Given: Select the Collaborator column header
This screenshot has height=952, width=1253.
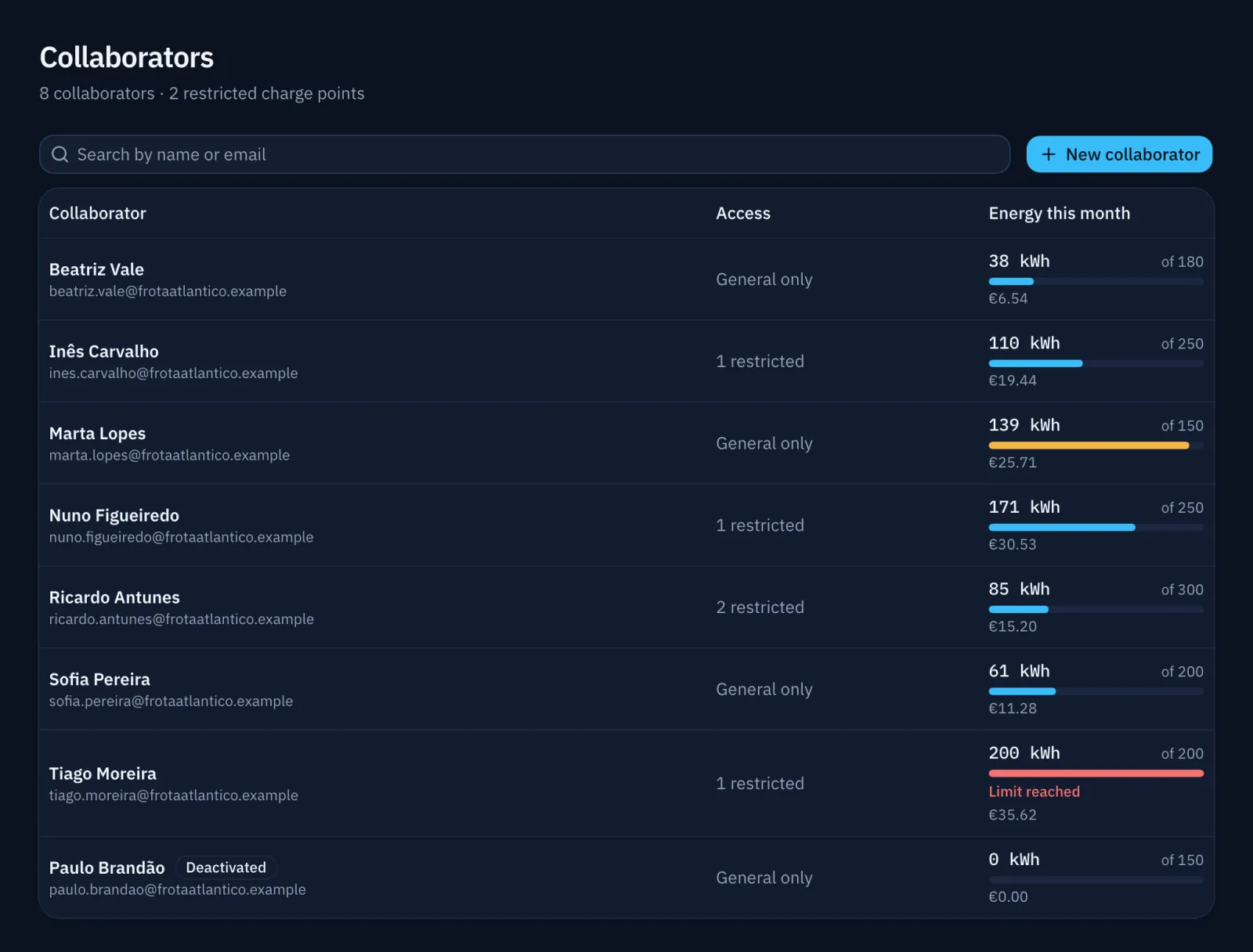Looking at the screenshot, I should tap(98, 213).
